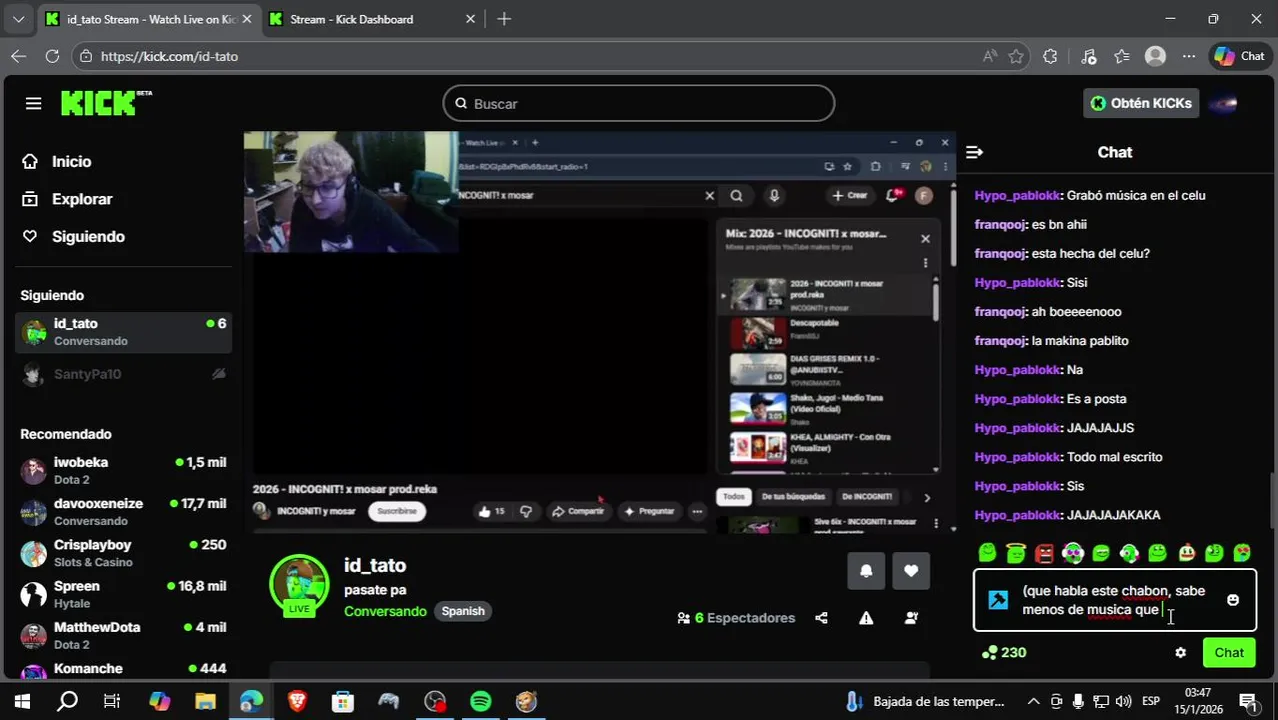
Task: Open the moderator user-key icon
Action: click(911, 618)
